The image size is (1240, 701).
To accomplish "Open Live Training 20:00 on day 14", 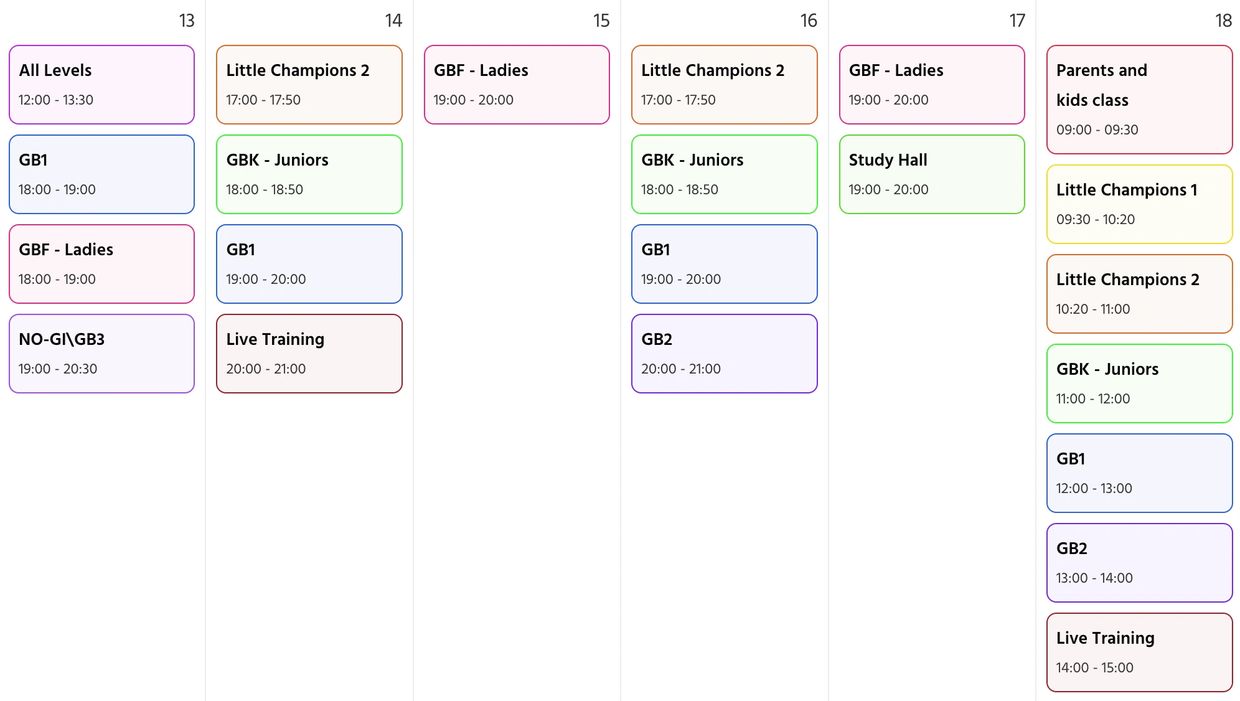I will click(309, 354).
